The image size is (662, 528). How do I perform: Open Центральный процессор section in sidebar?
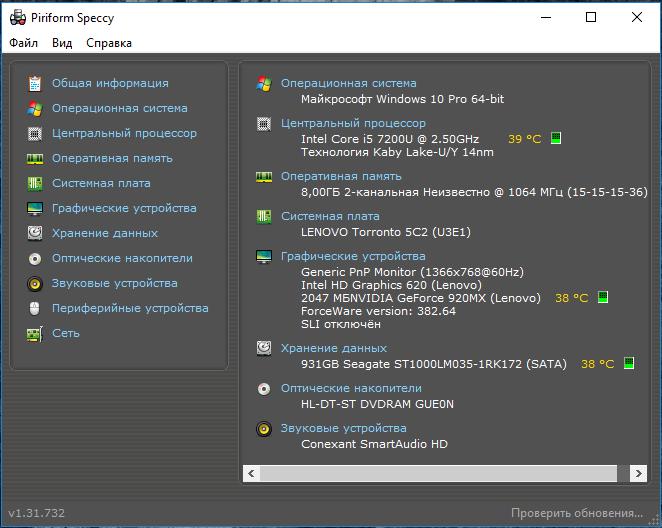[124, 133]
